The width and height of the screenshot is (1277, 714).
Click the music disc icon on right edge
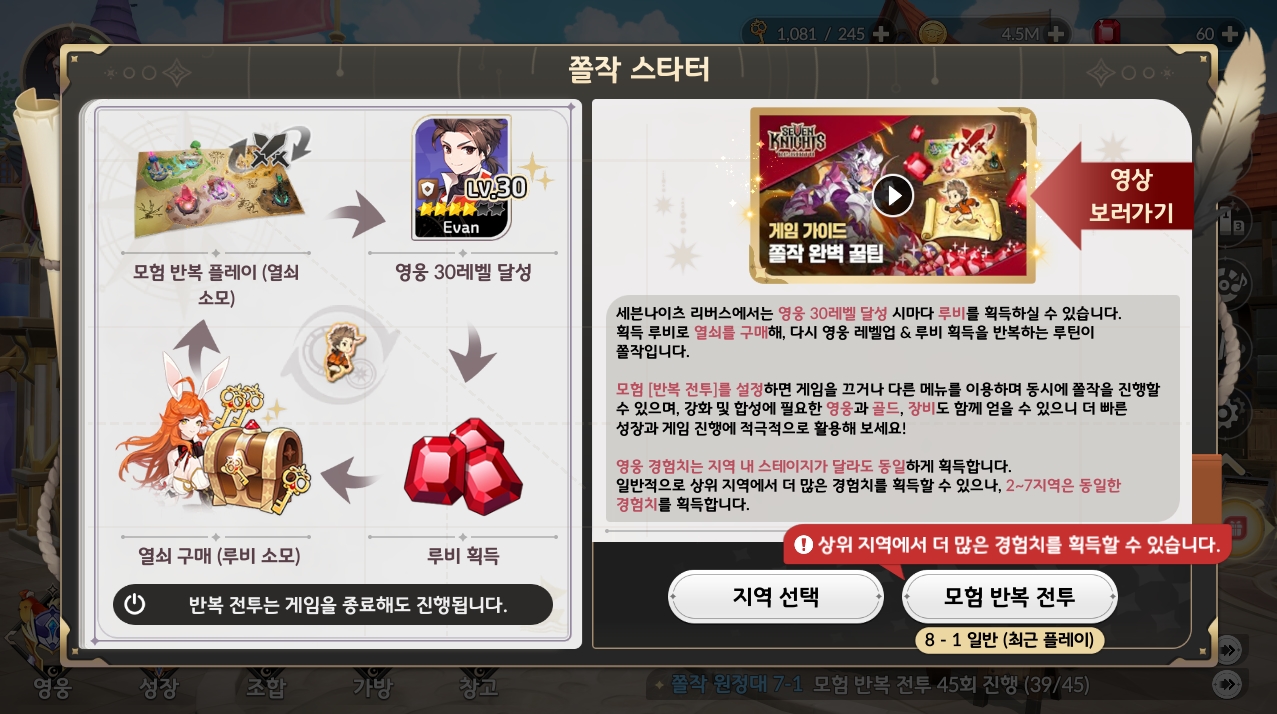click(1234, 284)
